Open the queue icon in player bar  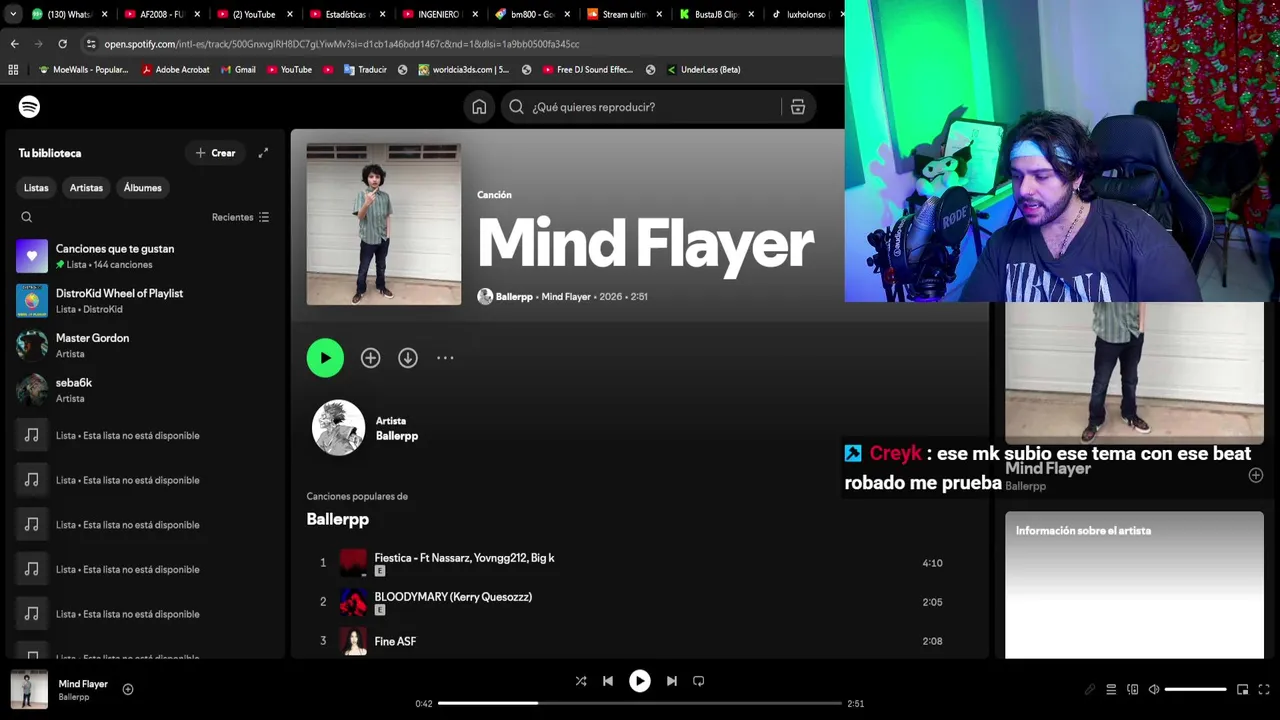1111,690
